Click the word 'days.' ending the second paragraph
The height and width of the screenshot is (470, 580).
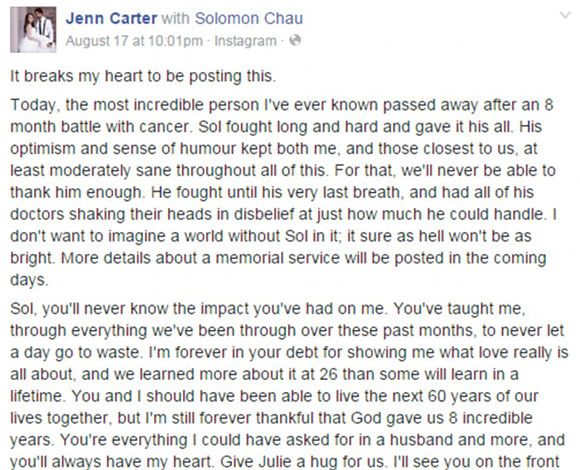[29, 280]
